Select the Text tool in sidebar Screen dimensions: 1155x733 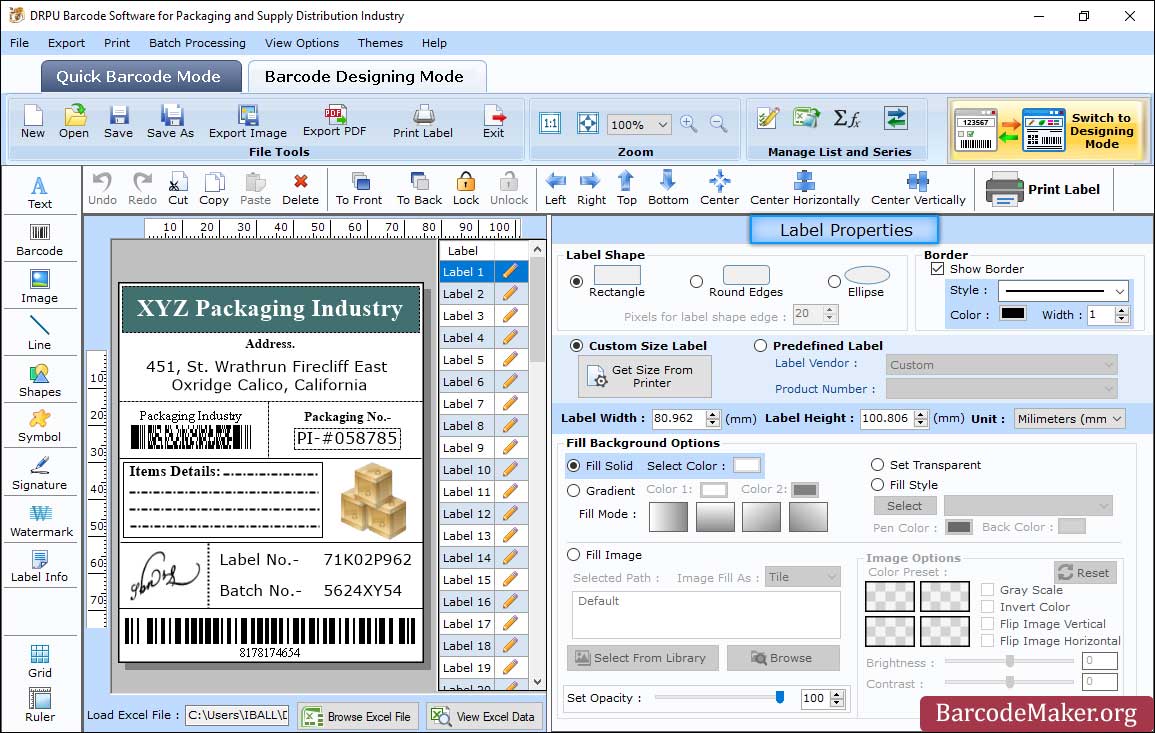(x=40, y=193)
